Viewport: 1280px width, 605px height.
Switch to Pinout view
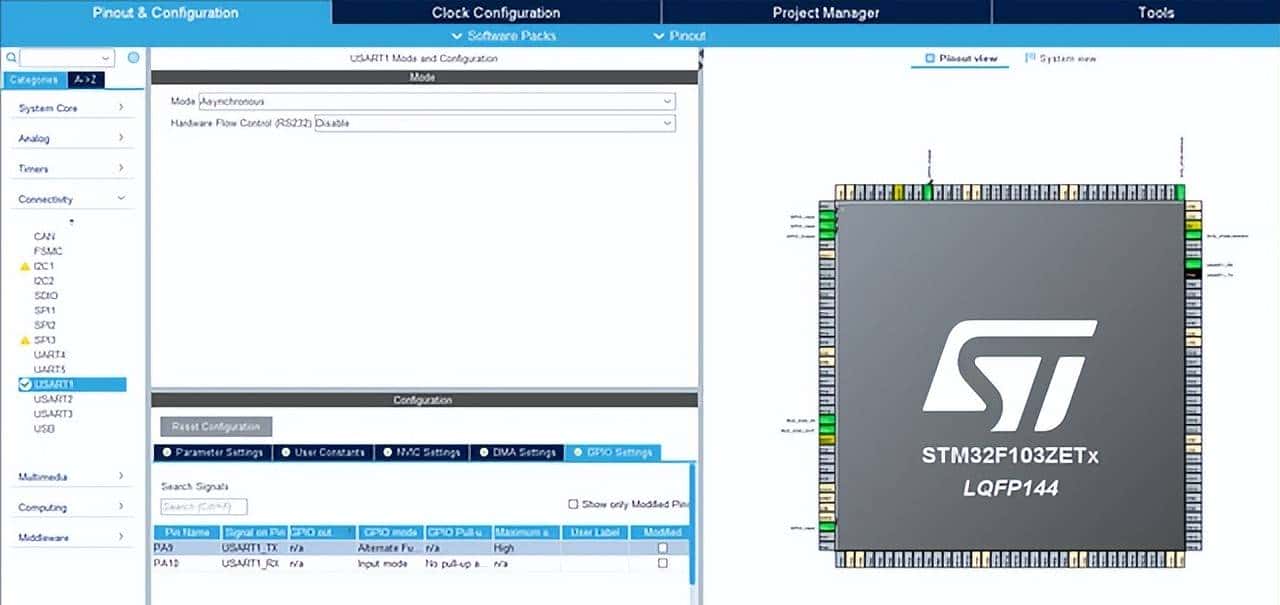point(960,58)
